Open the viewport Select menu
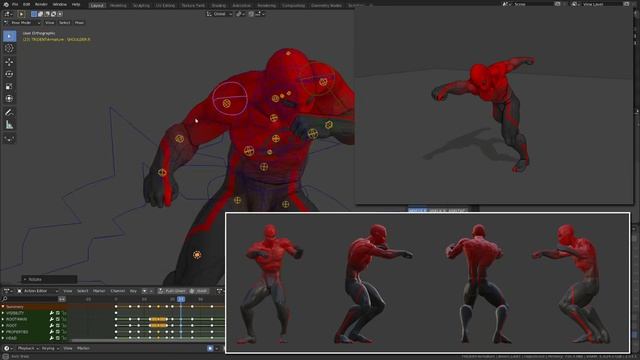 [x=64, y=23]
